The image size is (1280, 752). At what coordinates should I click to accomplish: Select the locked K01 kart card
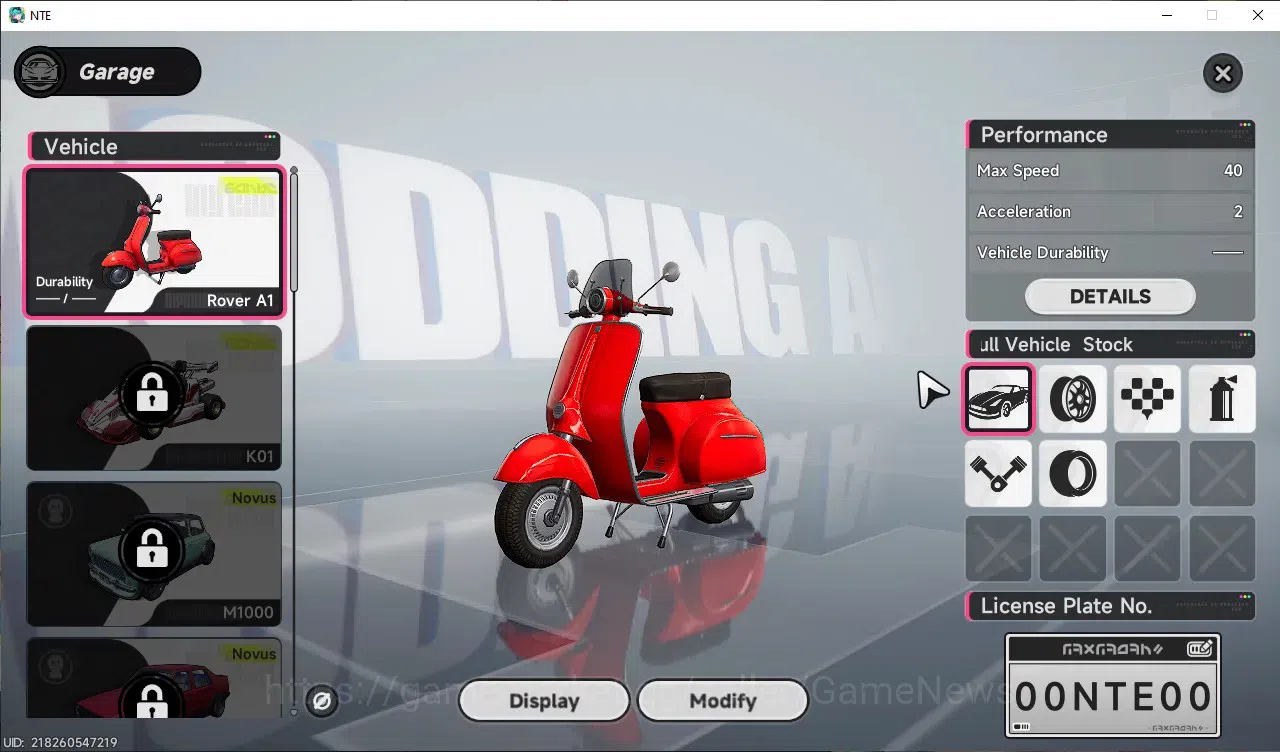point(154,398)
